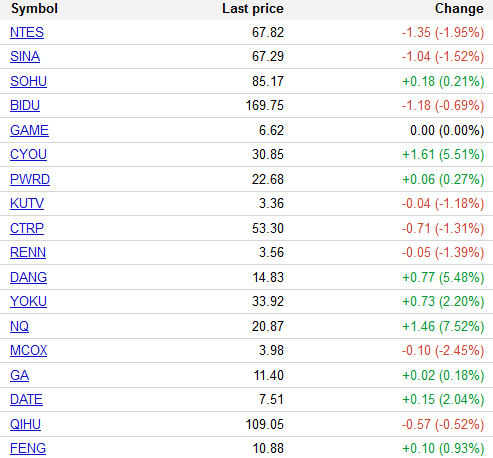The image size is (493, 458).
Task: Click the RENN ticker link
Action: 28,252
